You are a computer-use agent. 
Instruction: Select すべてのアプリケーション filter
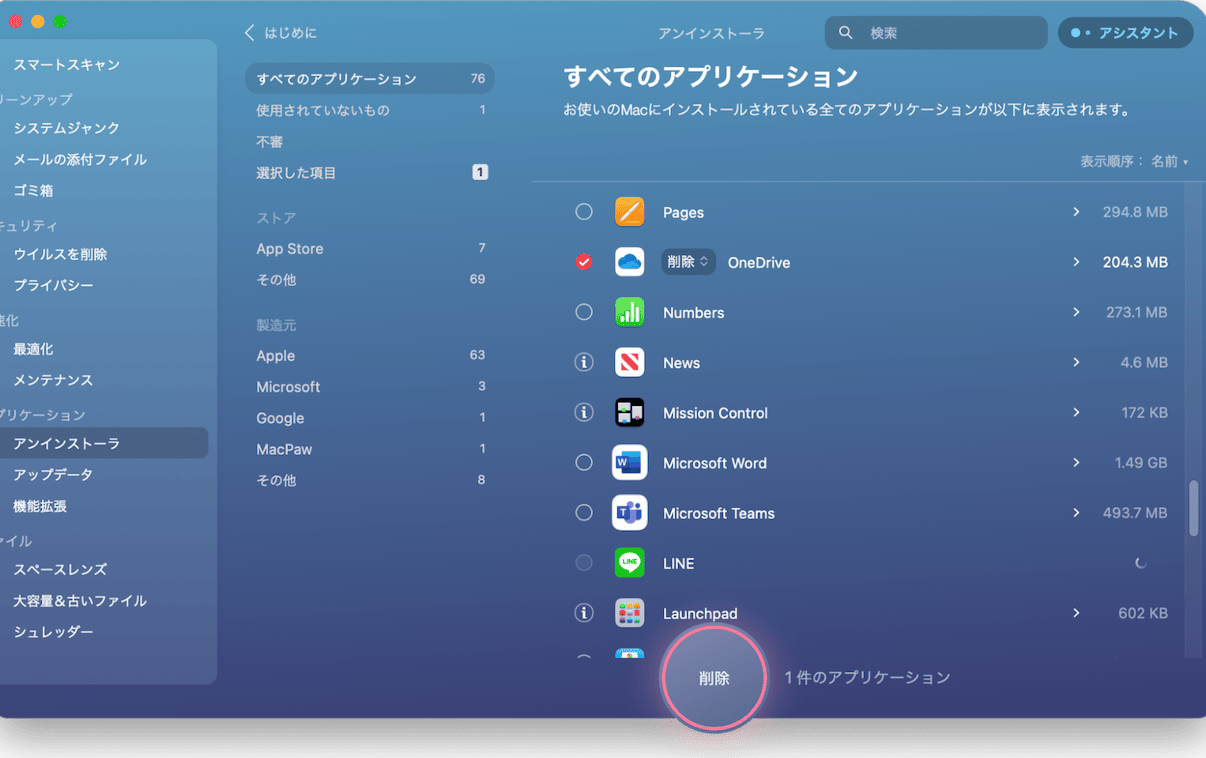pyautogui.click(x=370, y=79)
